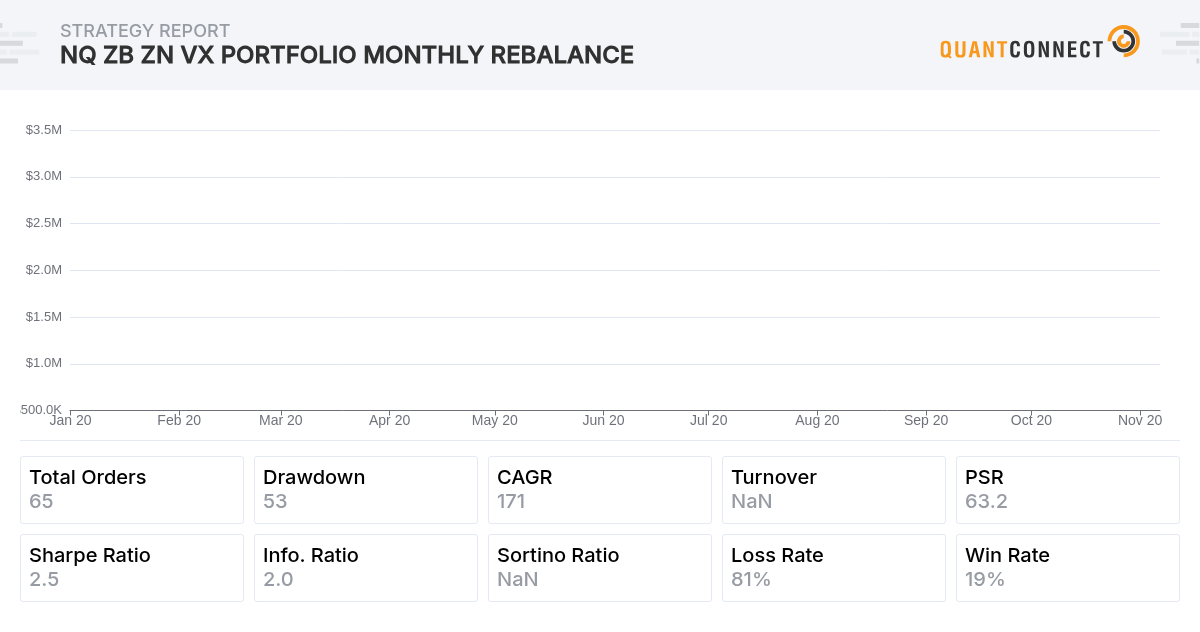
Task: Click the $3.5M y-axis label
Action: (x=44, y=130)
